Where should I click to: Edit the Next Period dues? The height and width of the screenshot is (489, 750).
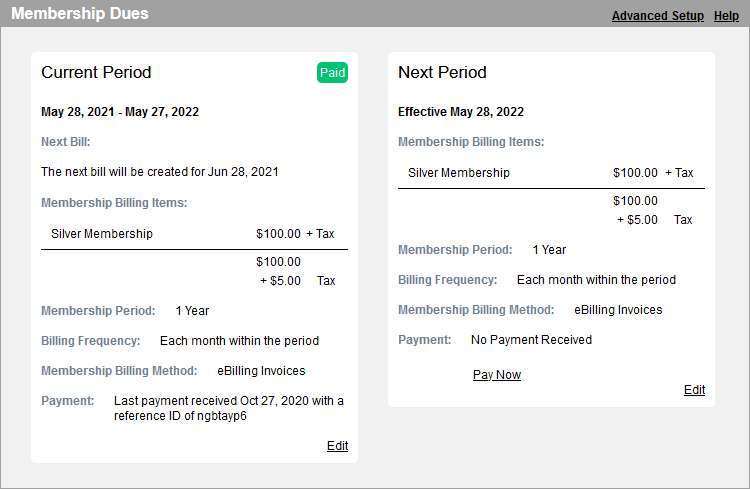point(694,390)
